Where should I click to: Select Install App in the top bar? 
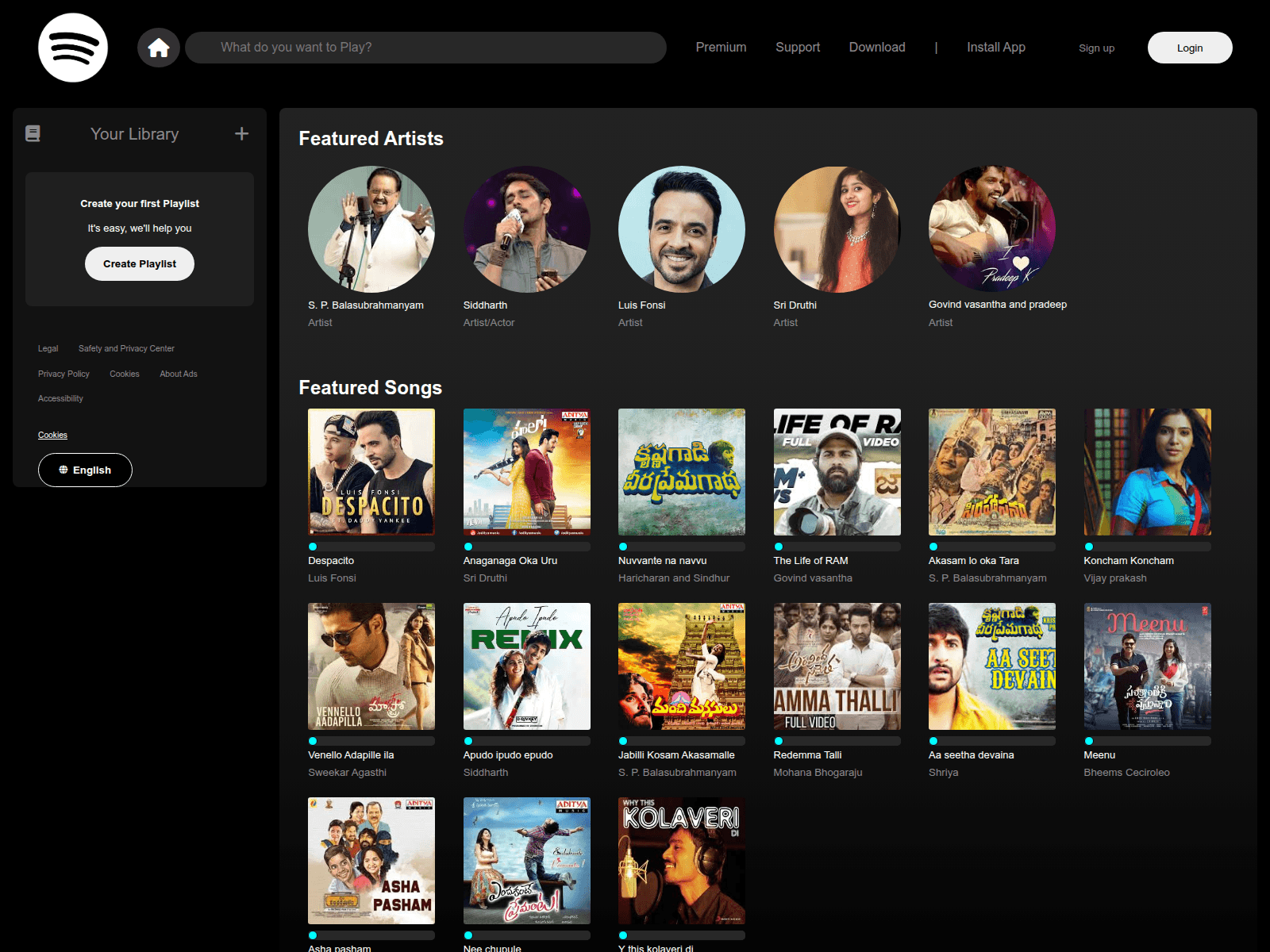click(996, 48)
